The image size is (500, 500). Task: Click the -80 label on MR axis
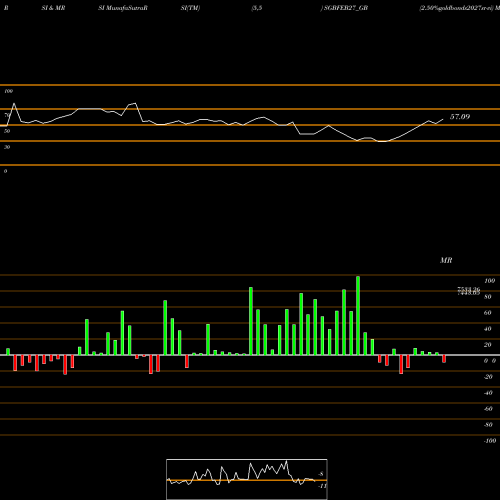coord(488,425)
